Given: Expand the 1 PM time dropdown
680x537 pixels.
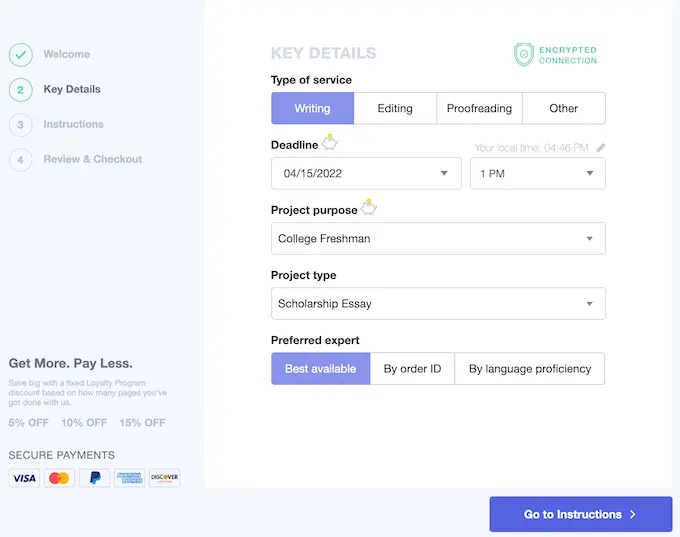Looking at the screenshot, I should coord(537,173).
